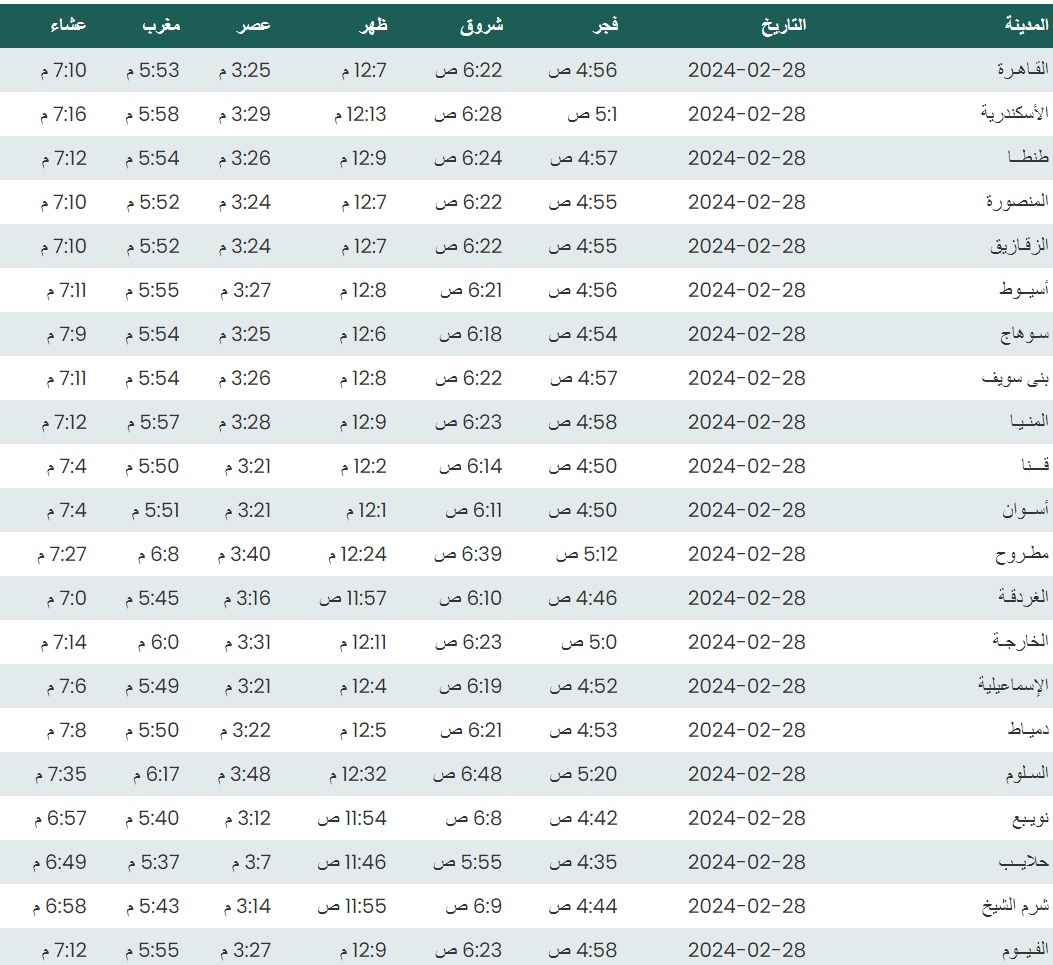Click the القاهرة city name
This screenshot has width=1053, height=965.
pos(1020,70)
